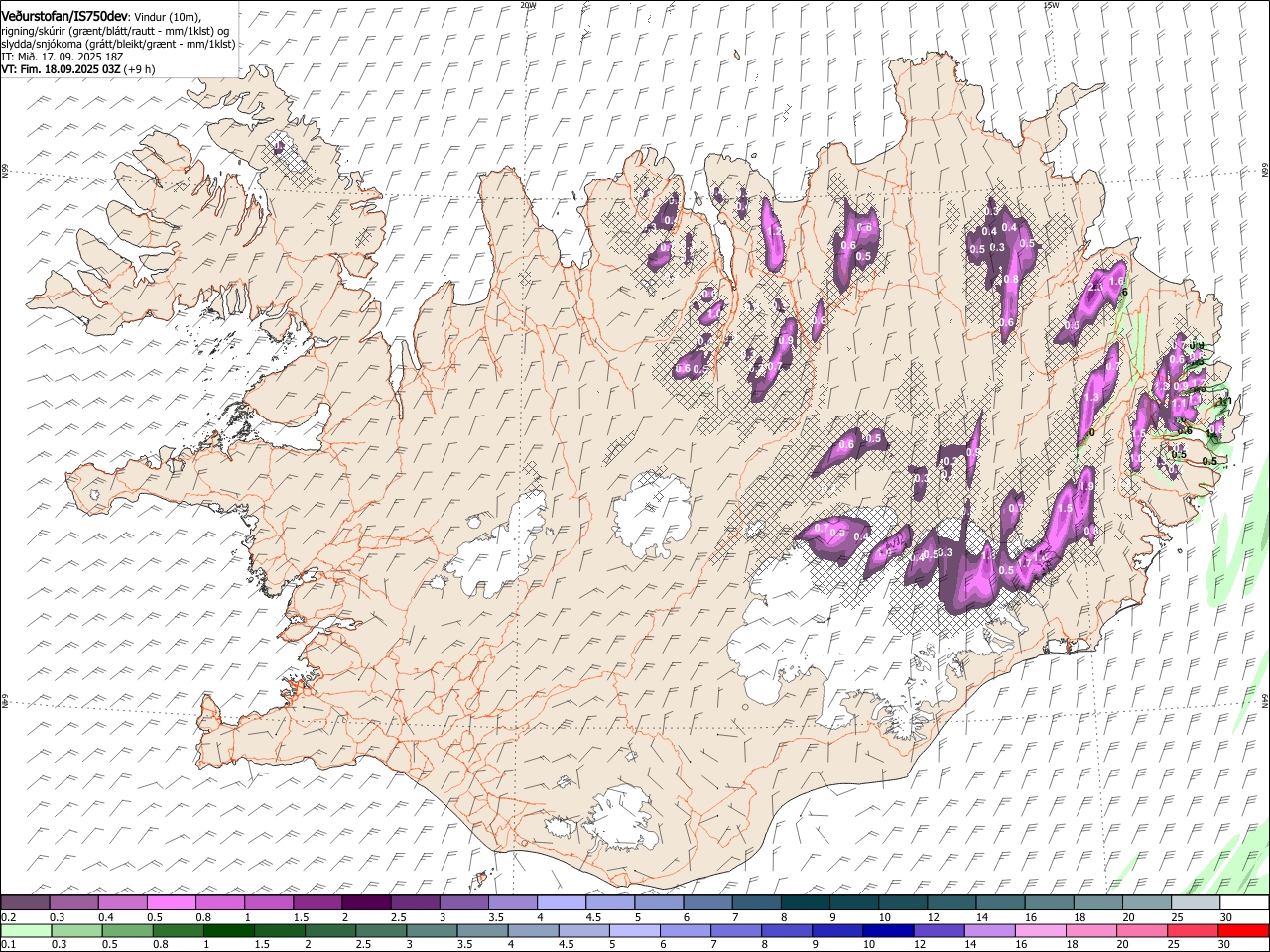
Task: Click the '0.1' label under lower legend row
Action: pyautogui.click(x=7, y=945)
